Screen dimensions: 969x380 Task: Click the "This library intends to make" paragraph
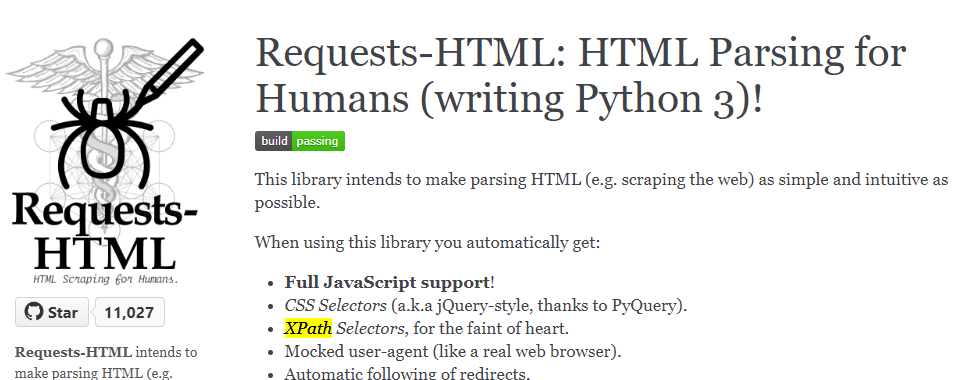point(601,191)
